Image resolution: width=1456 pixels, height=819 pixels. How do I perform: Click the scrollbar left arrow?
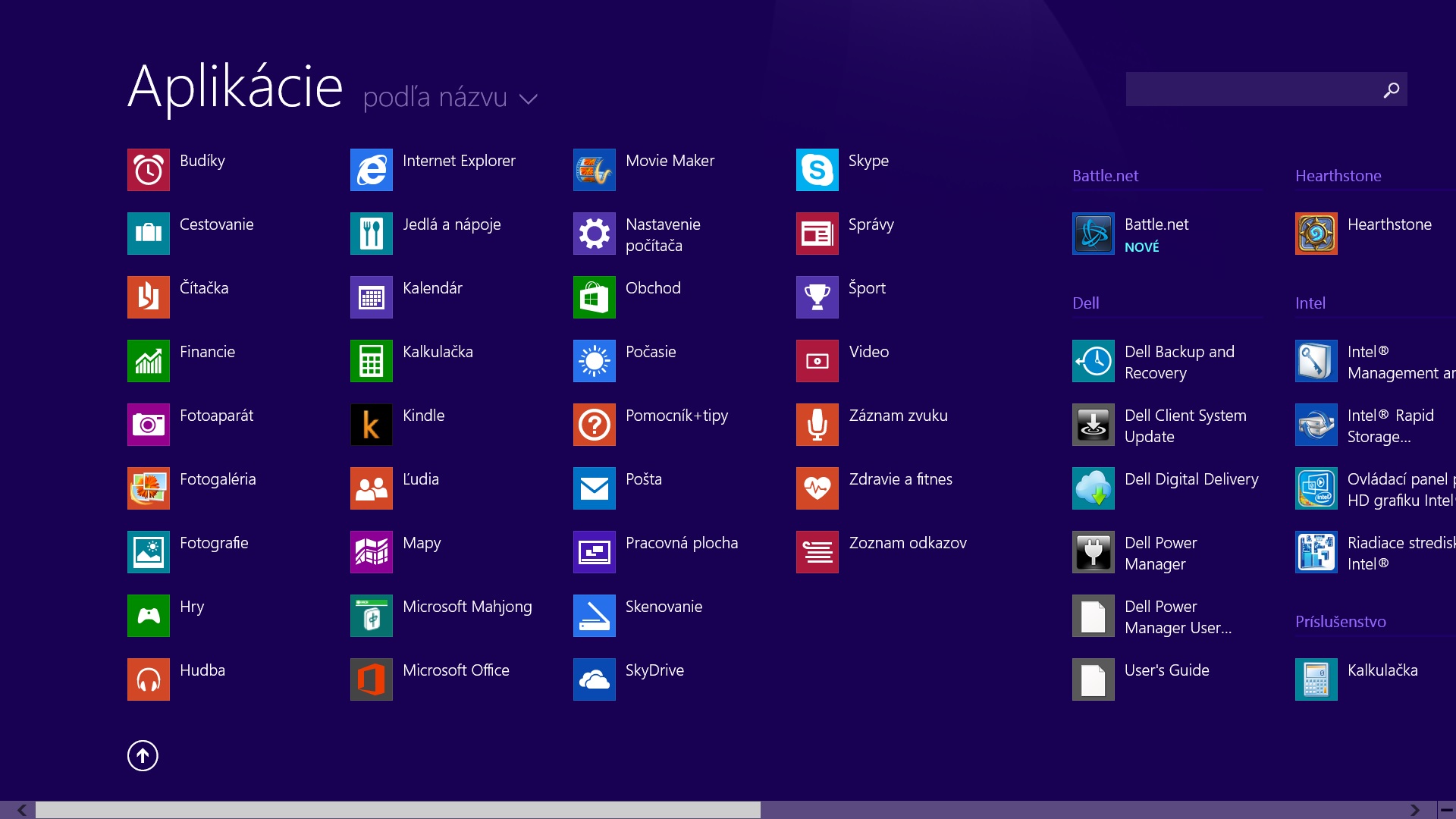click(x=21, y=810)
